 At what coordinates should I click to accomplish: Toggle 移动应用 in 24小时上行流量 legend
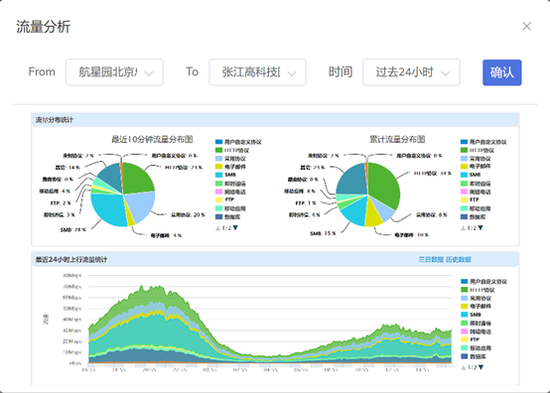pos(476,348)
